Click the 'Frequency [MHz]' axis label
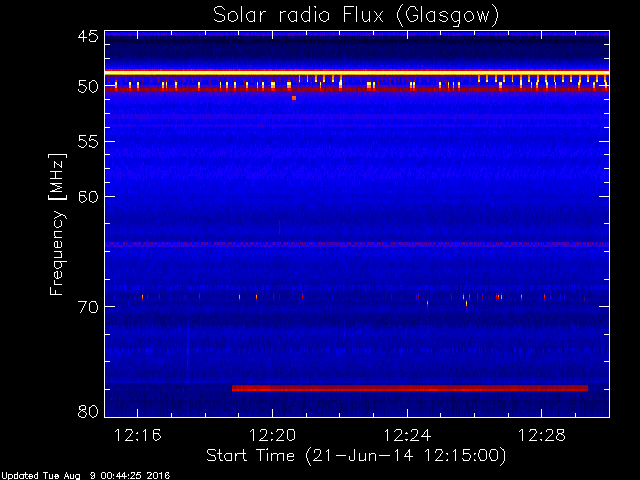The height and width of the screenshot is (480, 640). tap(57, 224)
